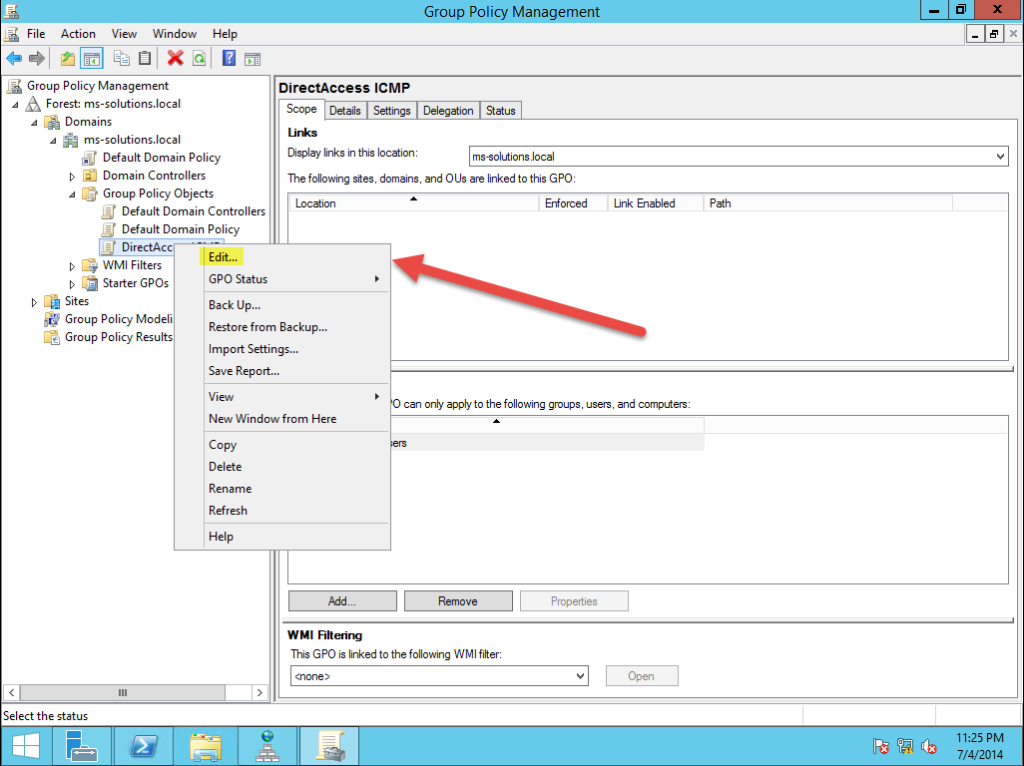The height and width of the screenshot is (766, 1024).
Task: Click the Add... button
Action: (x=342, y=601)
